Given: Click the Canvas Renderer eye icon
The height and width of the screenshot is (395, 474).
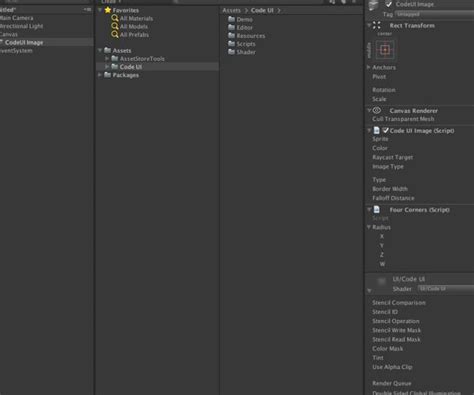Looking at the screenshot, I should point(377,110).
